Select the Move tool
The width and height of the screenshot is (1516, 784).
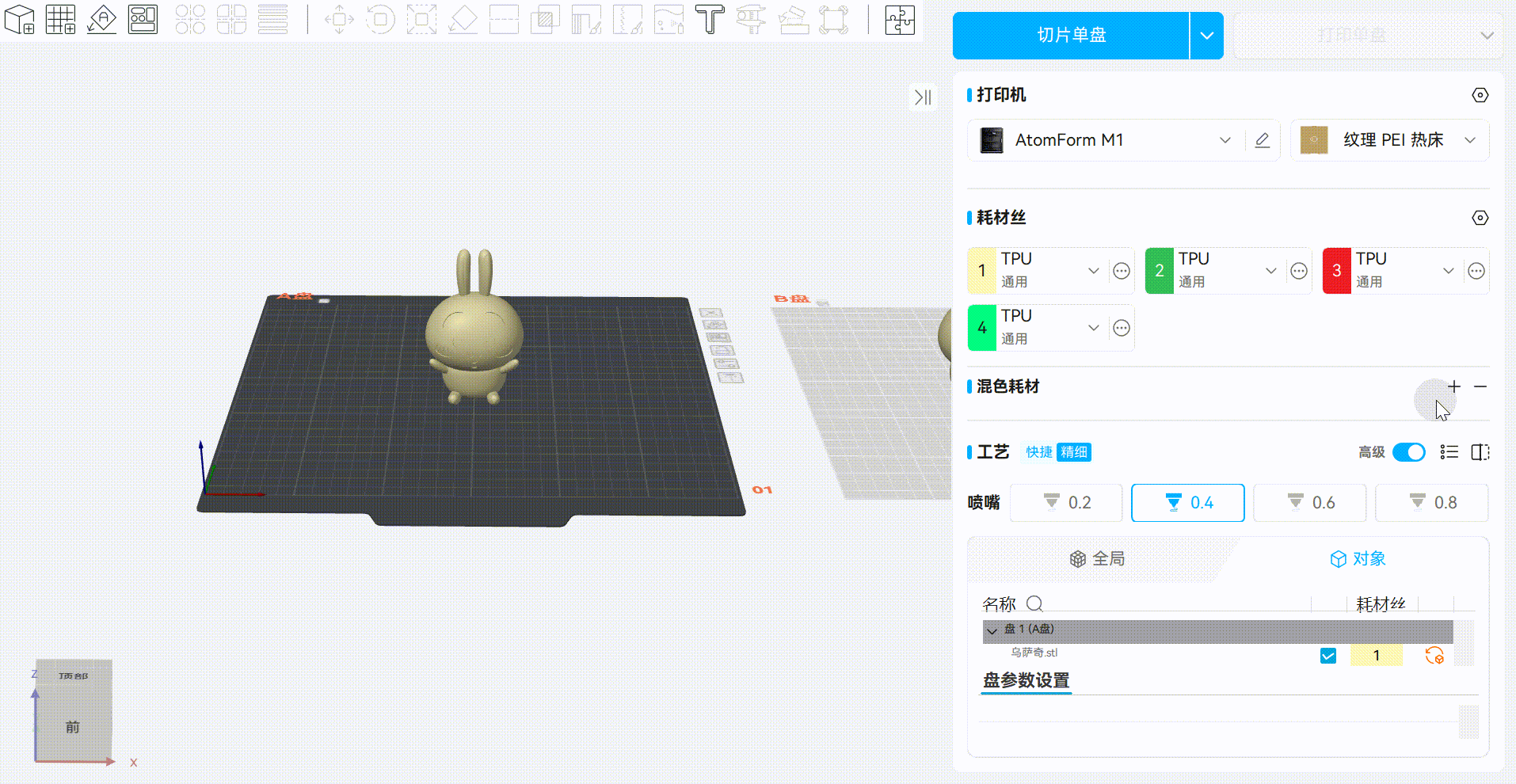coord(339,19)
